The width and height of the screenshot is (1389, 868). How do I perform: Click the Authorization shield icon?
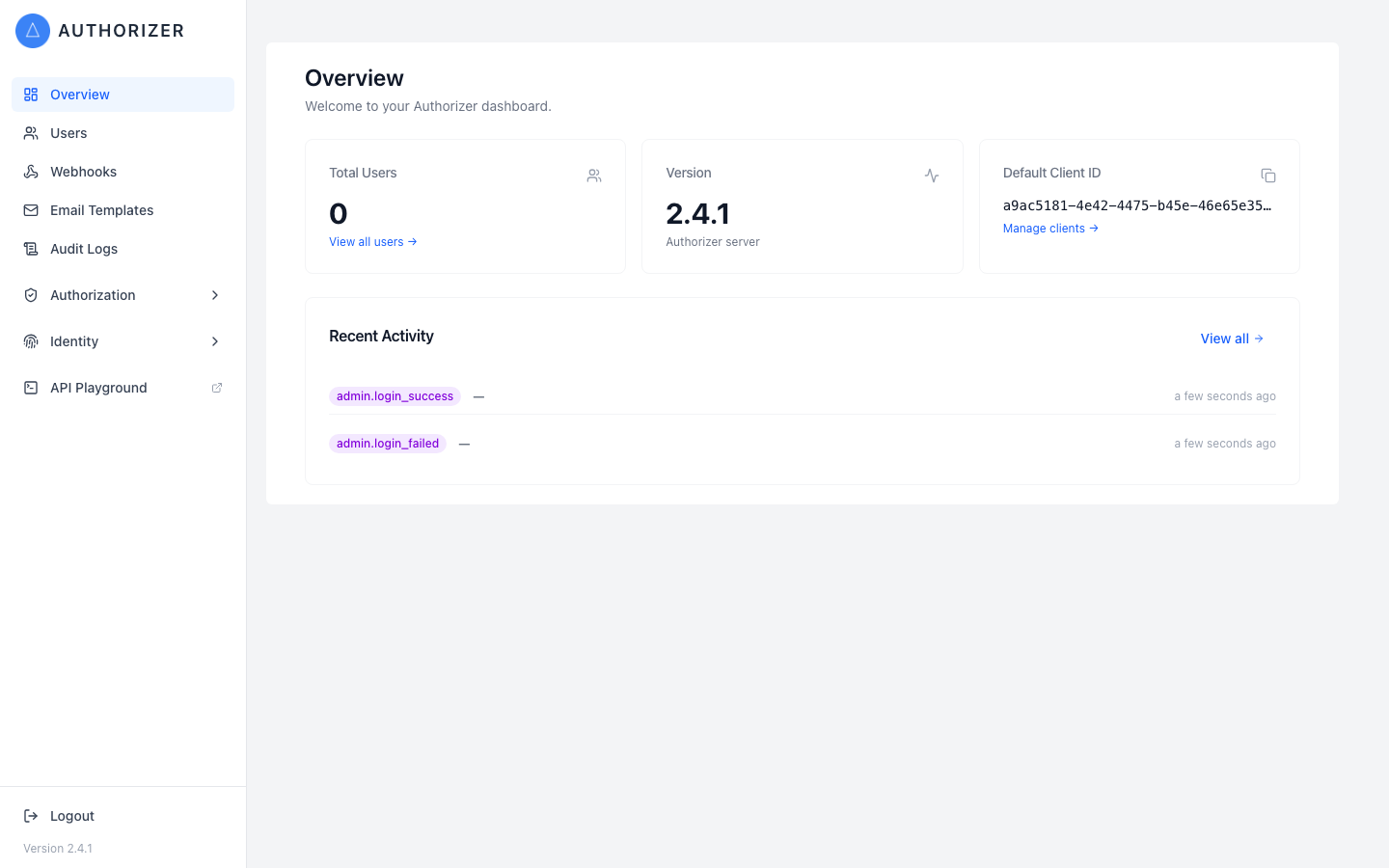click(x=31, y=295)
